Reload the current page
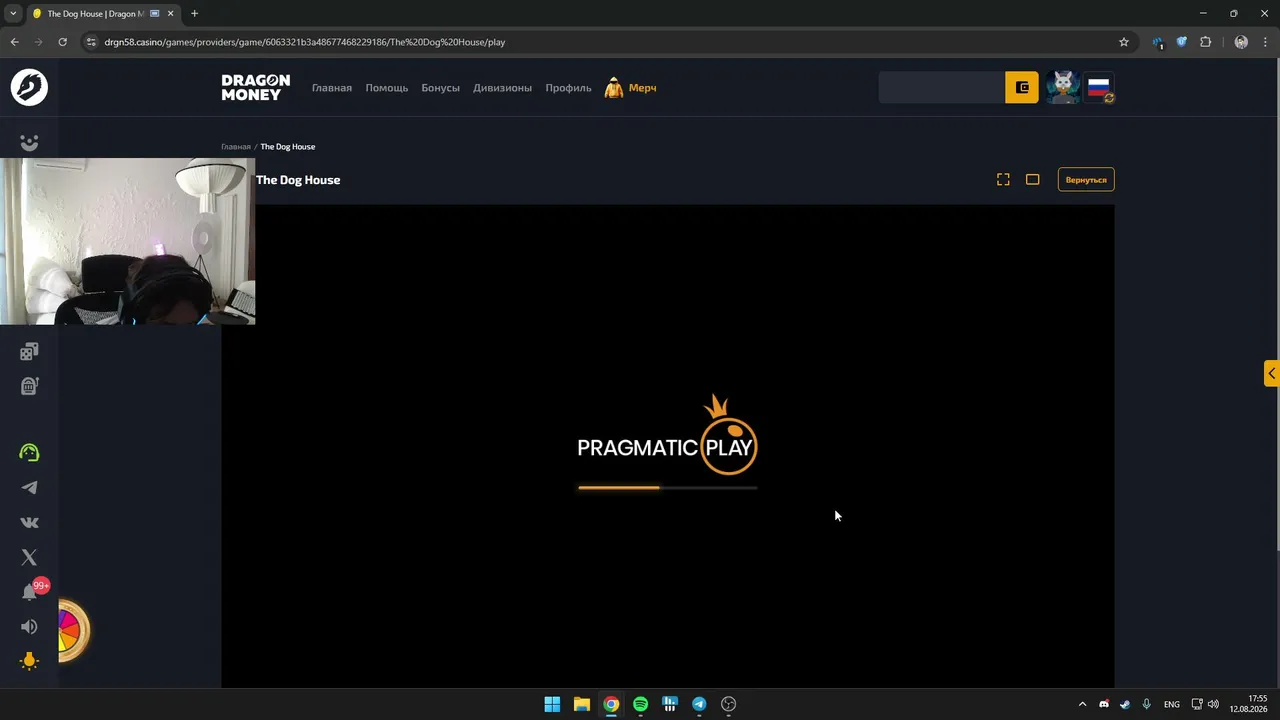Image resolution: width=1280 pixels, height=720 pixels. pyautogui.click(x=62, y=42)
